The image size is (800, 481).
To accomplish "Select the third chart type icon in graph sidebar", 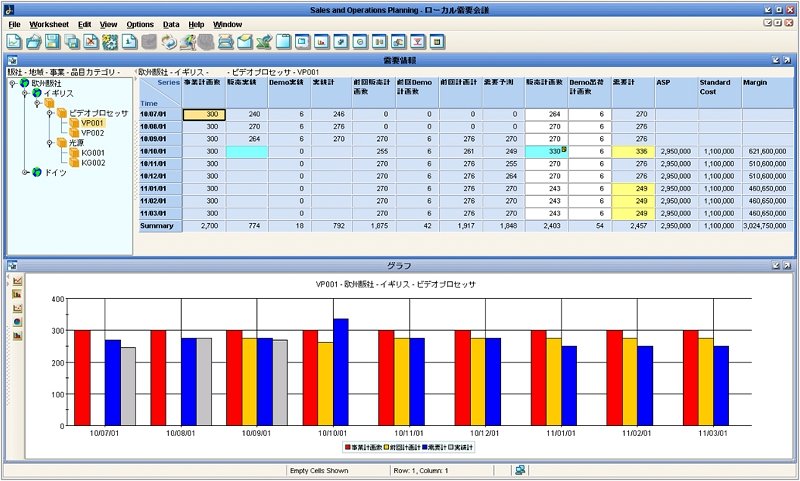I will coord(18,308).
